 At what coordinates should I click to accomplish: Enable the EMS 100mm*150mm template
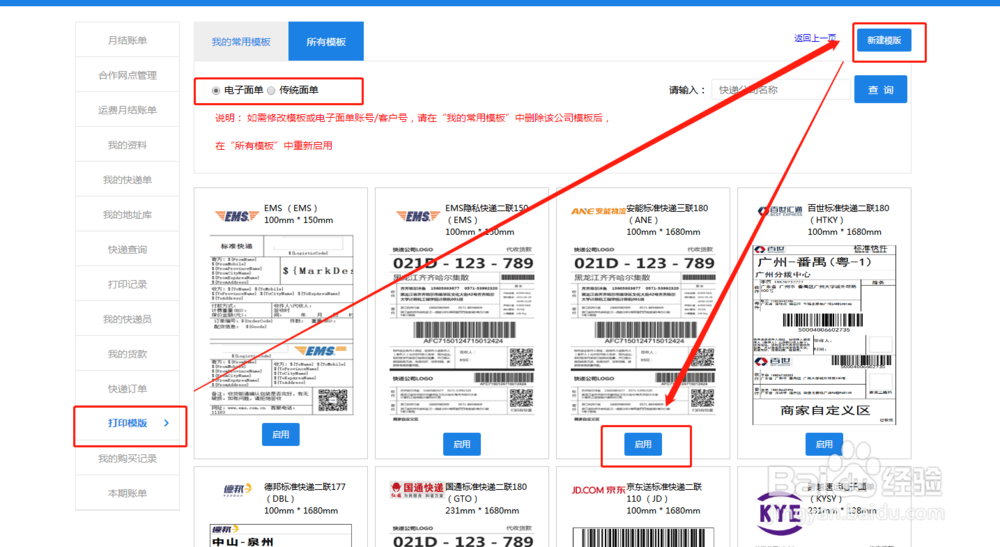point(281,434)
